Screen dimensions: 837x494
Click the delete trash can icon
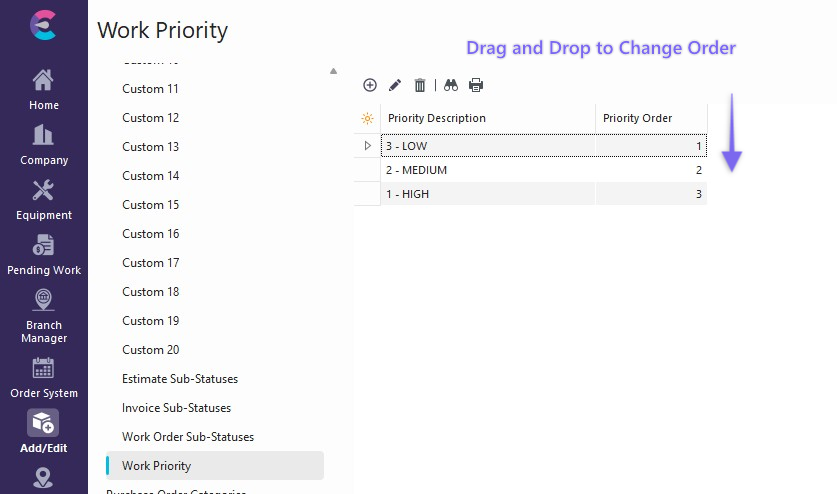[420, 85]
